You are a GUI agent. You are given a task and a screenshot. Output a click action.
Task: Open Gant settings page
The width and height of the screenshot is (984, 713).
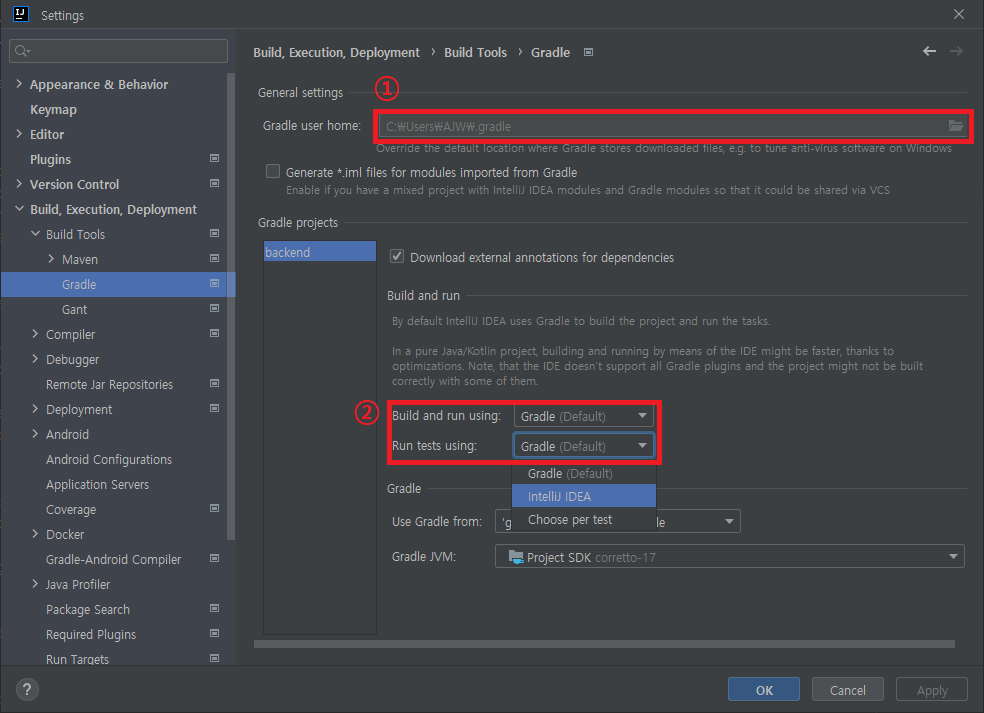click(x=74, y=309)
